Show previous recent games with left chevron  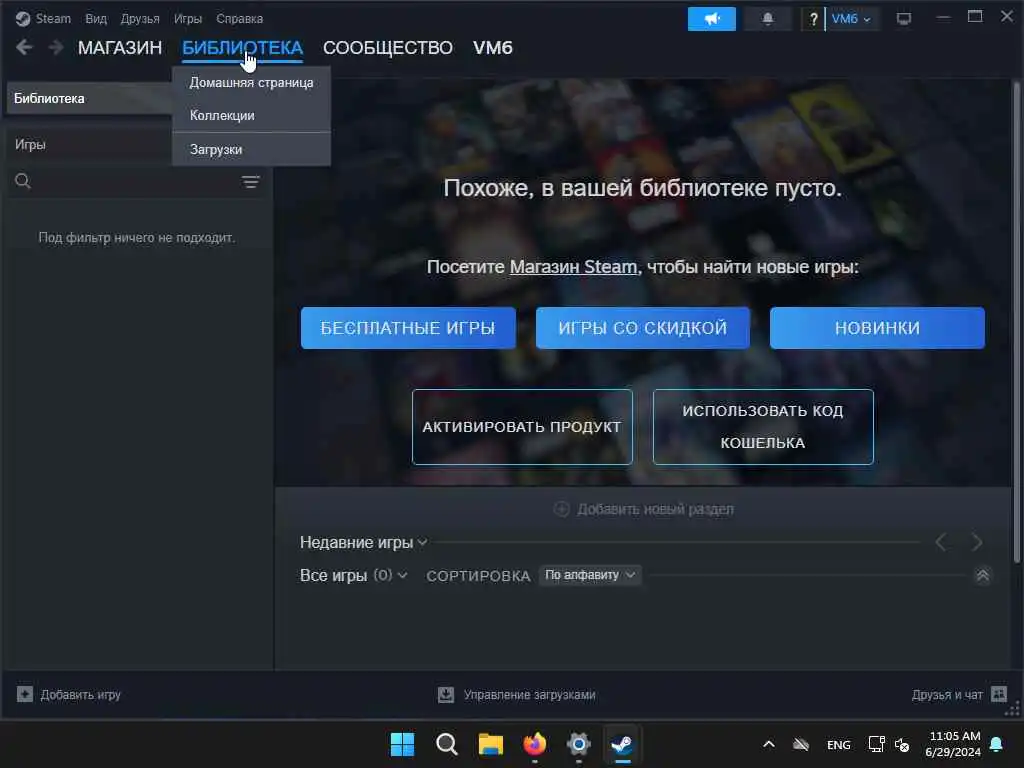940,542
